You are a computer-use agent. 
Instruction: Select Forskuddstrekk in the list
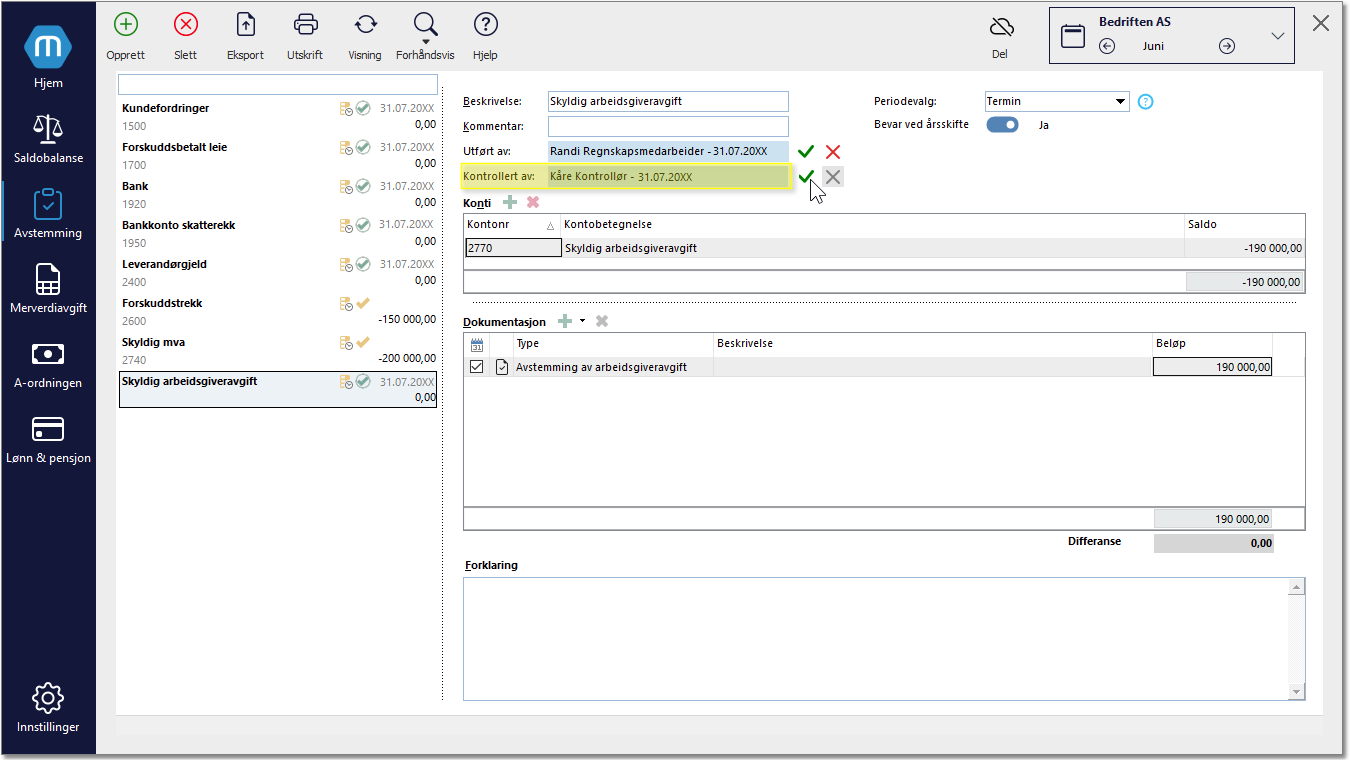click(278, 311)
